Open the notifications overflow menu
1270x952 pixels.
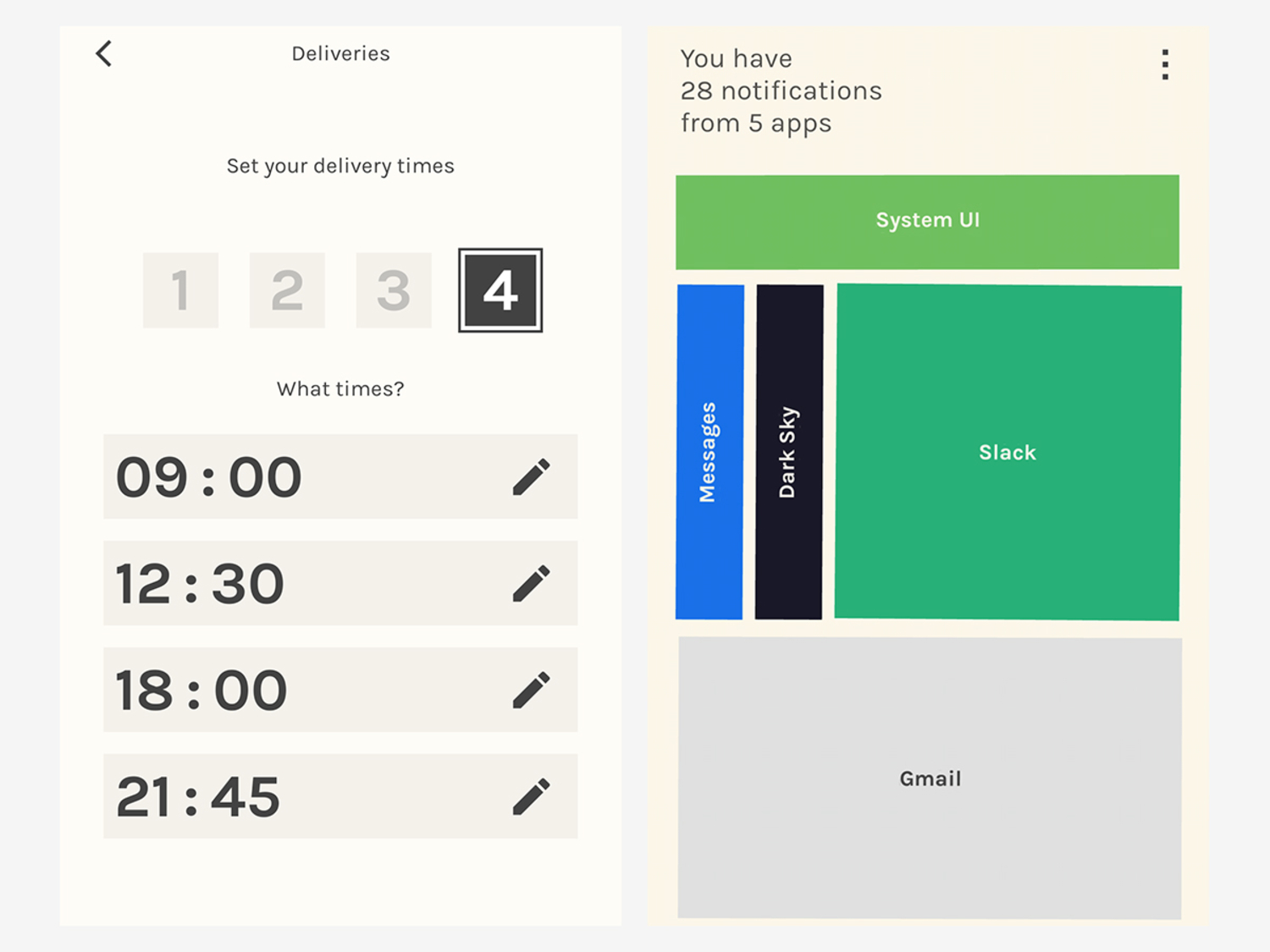pyautogui.click(x=1165, y=64)
